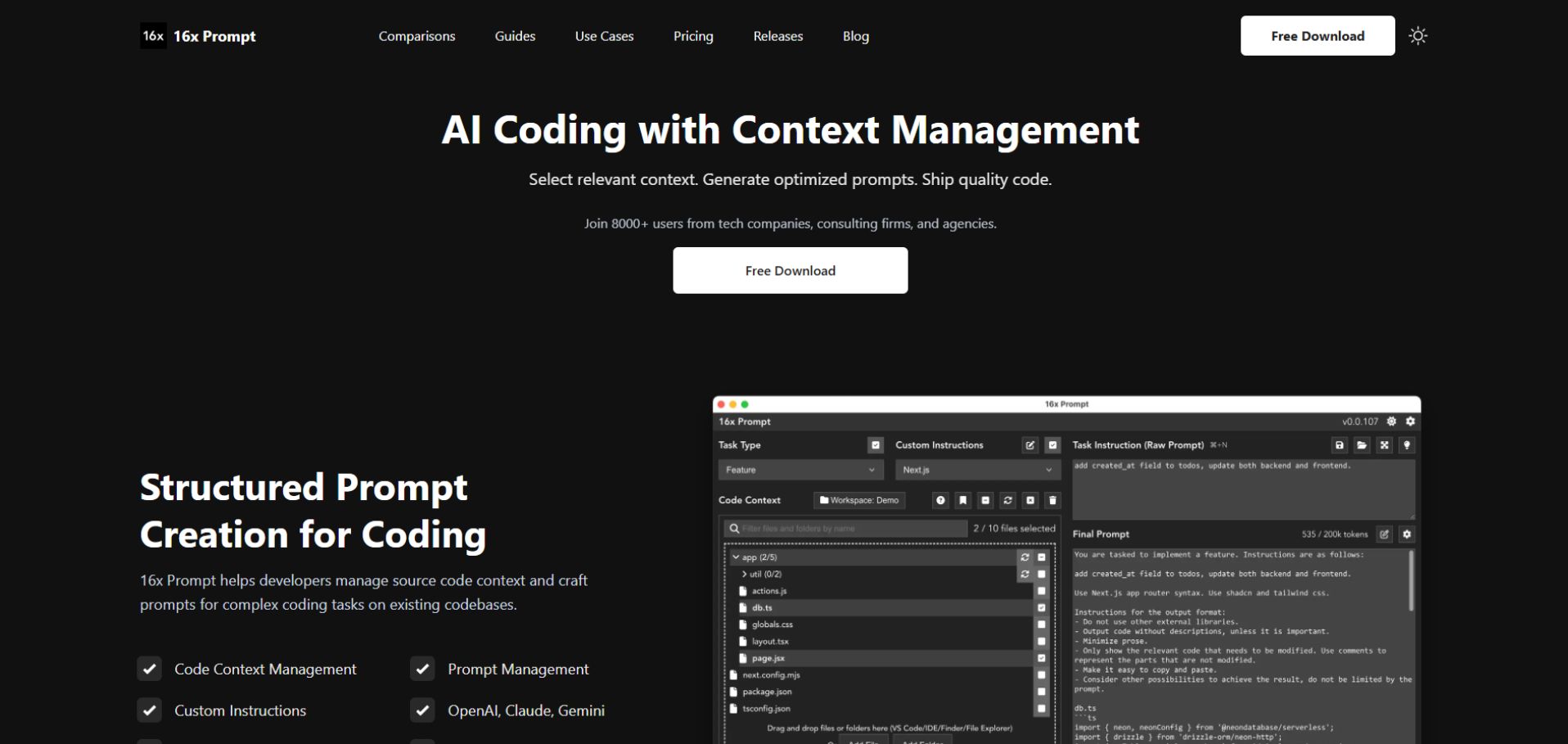Check the globals.css file checkbox

tap(1042, 625)
